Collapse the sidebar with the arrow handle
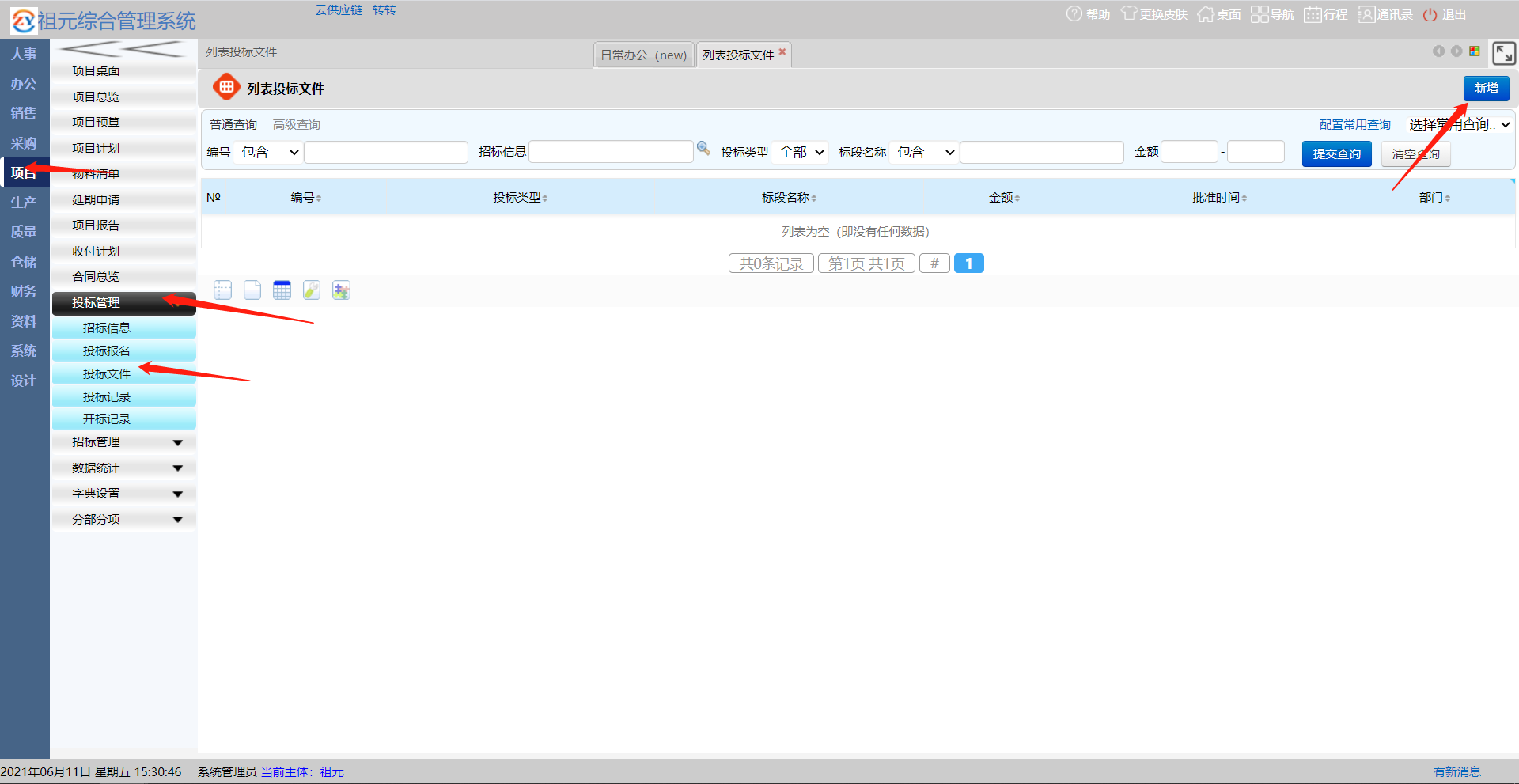The height and width of the screenshot is (784, 1519). 124,50
